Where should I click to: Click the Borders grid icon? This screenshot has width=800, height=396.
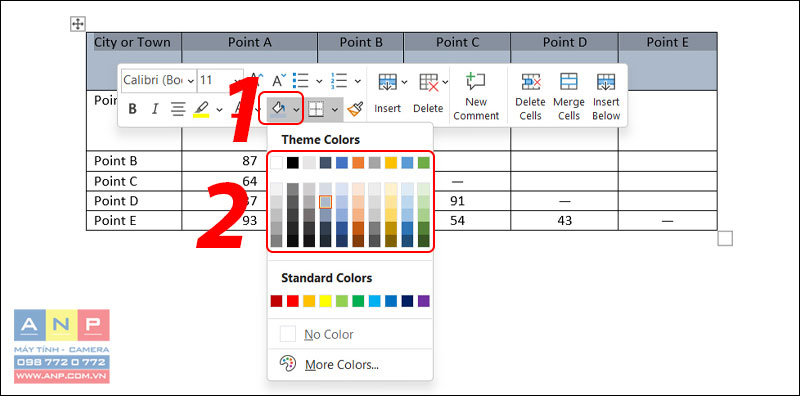316,109
